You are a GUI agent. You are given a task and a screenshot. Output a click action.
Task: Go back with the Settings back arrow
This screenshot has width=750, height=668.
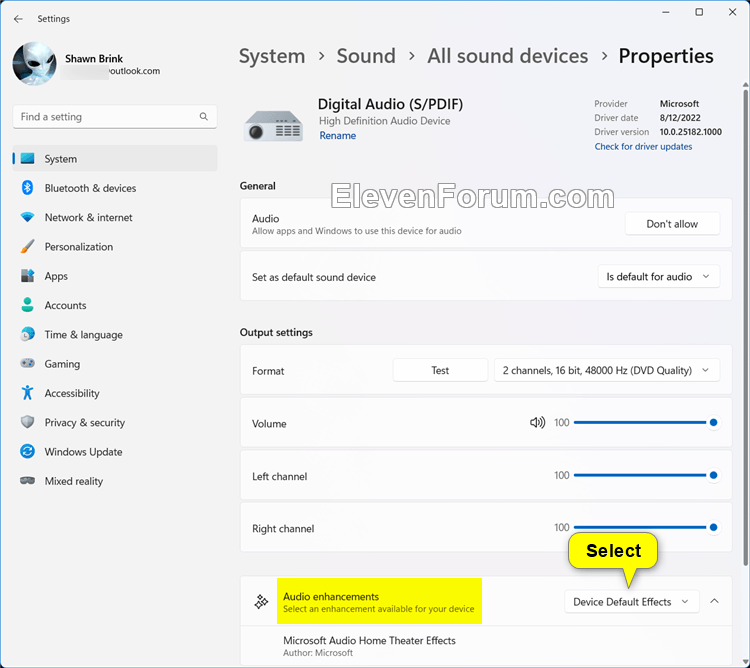pos(18,19)
